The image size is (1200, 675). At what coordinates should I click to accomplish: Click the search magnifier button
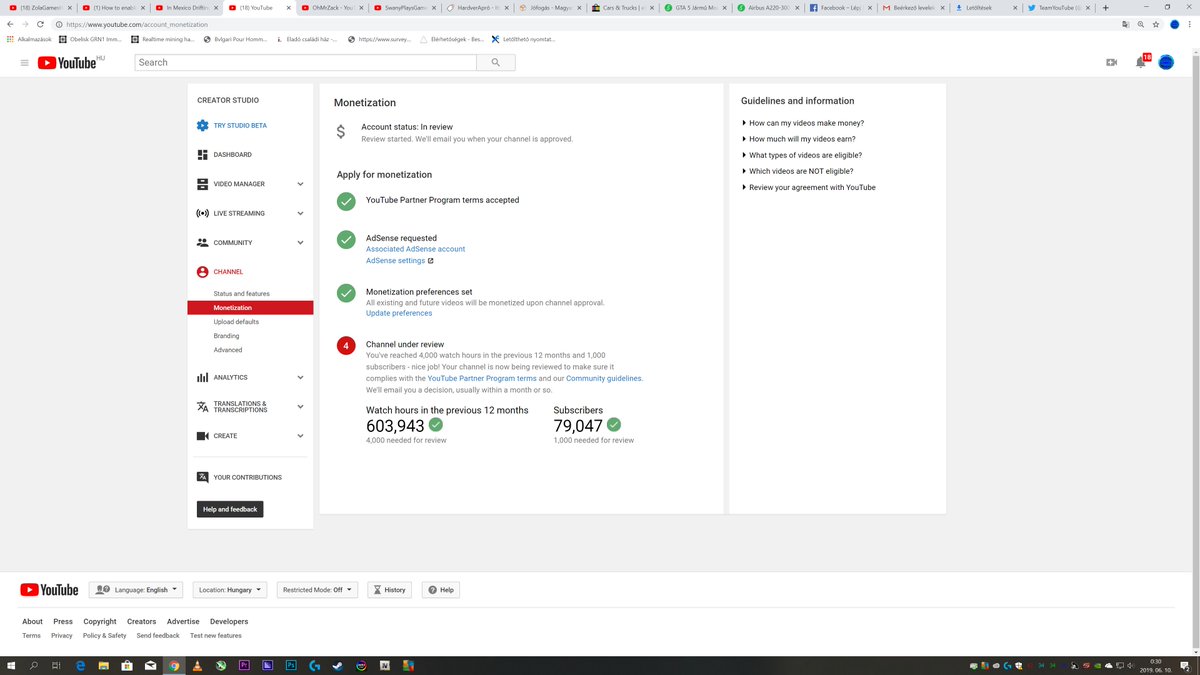[x=496, y=62]
